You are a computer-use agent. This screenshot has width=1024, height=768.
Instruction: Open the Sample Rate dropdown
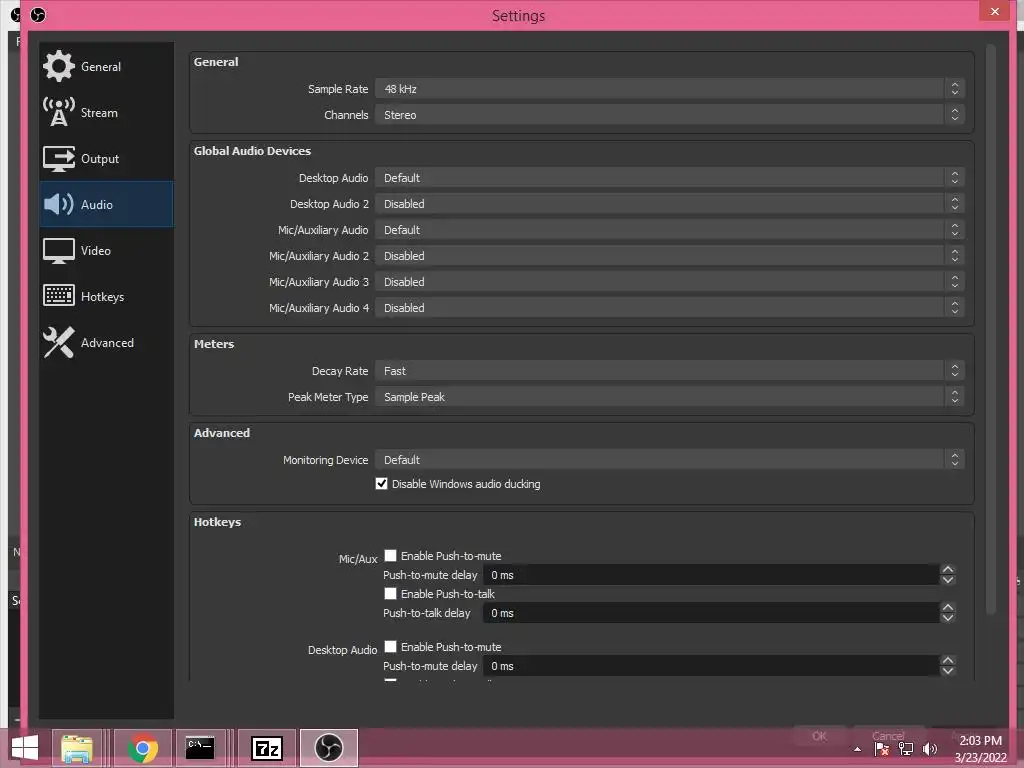[x=669, y=89]
